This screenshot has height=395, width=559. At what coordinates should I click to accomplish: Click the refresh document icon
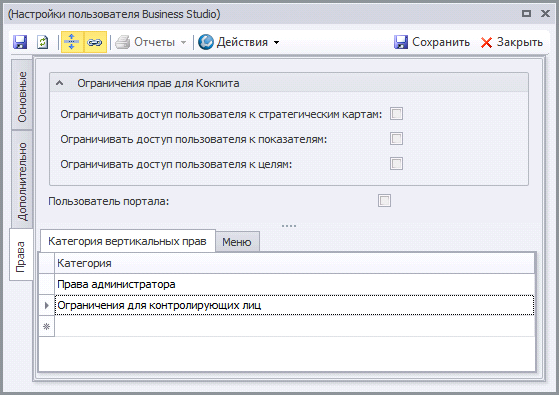pos(43,42)
